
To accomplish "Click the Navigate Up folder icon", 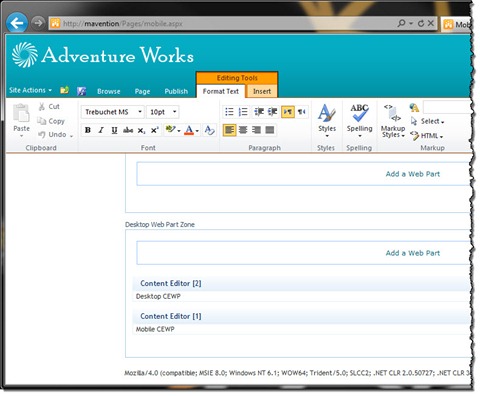I will 64,90.
